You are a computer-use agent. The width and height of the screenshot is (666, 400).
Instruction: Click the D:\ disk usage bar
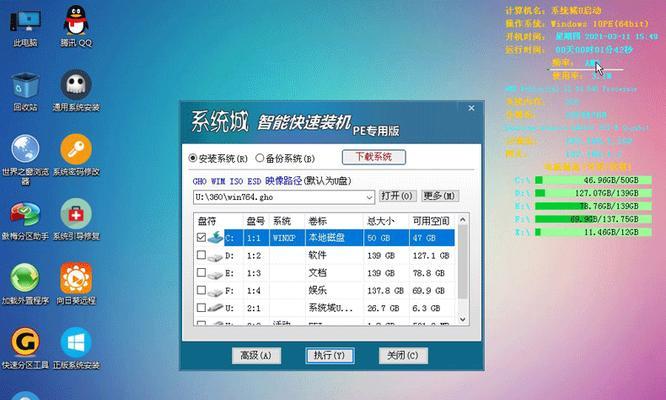pos(593,193)
